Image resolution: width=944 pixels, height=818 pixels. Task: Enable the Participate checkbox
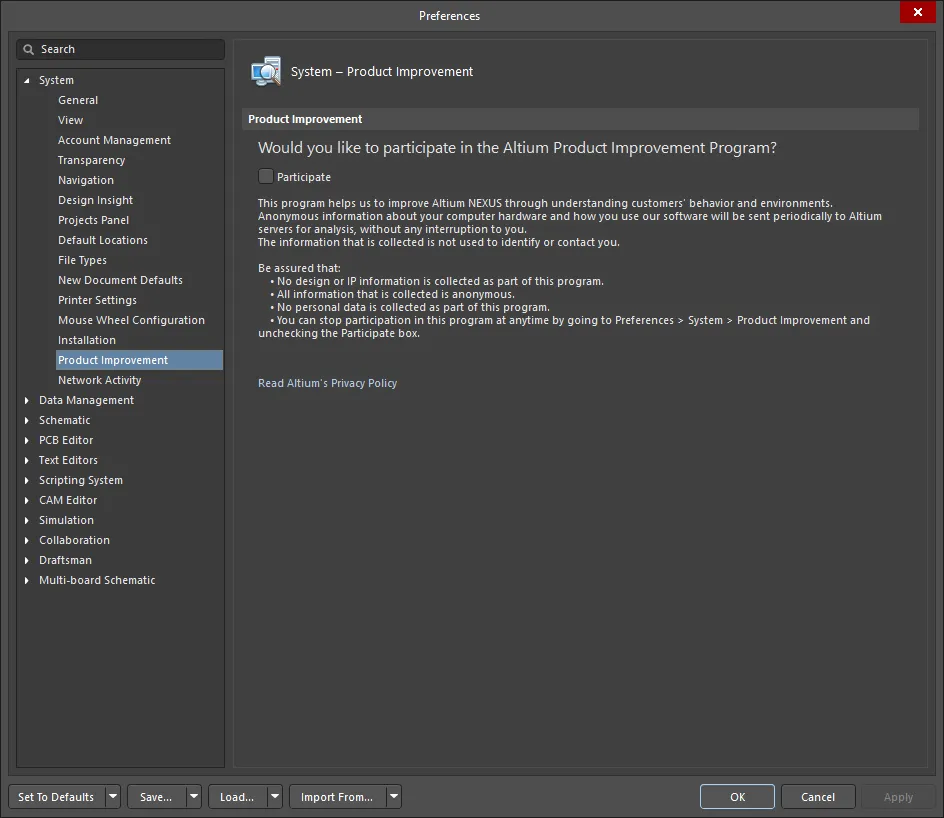coord(266,176)
